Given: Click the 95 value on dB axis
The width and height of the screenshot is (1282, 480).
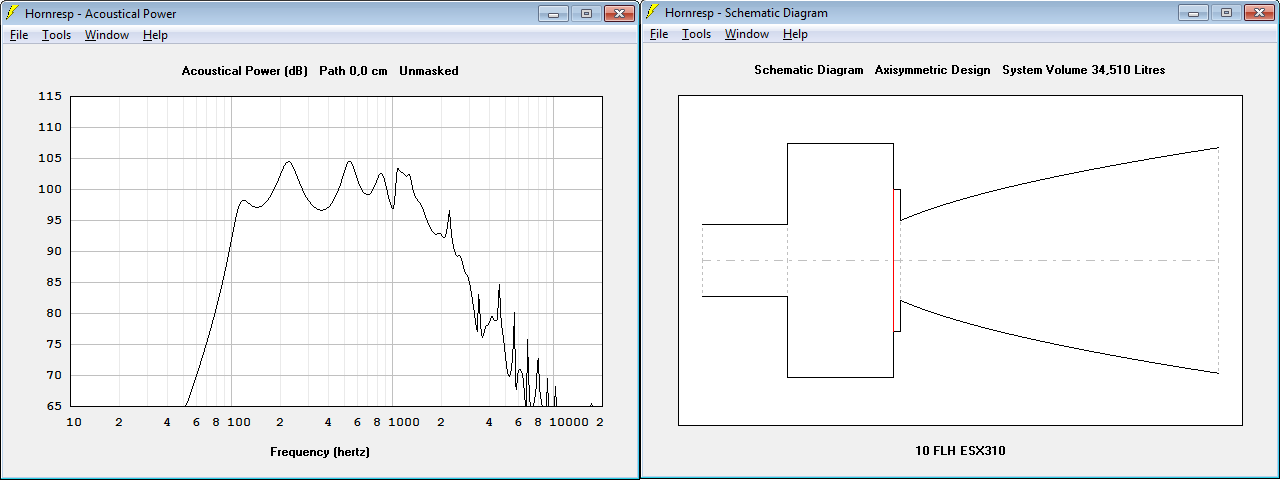Looking at the screenshot, I should 54,220.
